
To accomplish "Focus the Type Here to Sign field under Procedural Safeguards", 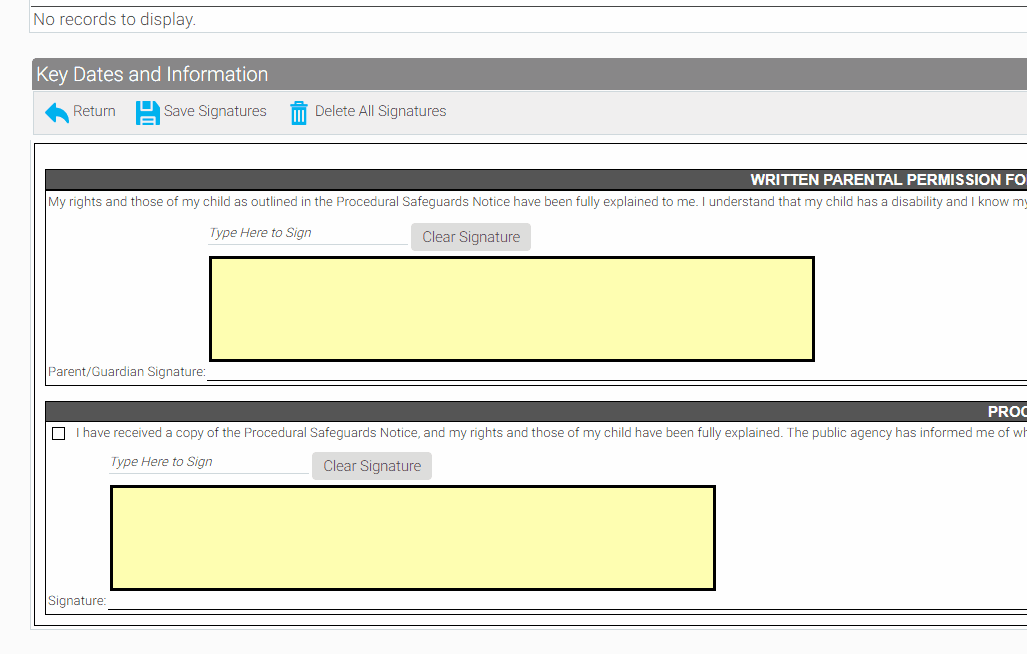I will [x=208, y=462].
